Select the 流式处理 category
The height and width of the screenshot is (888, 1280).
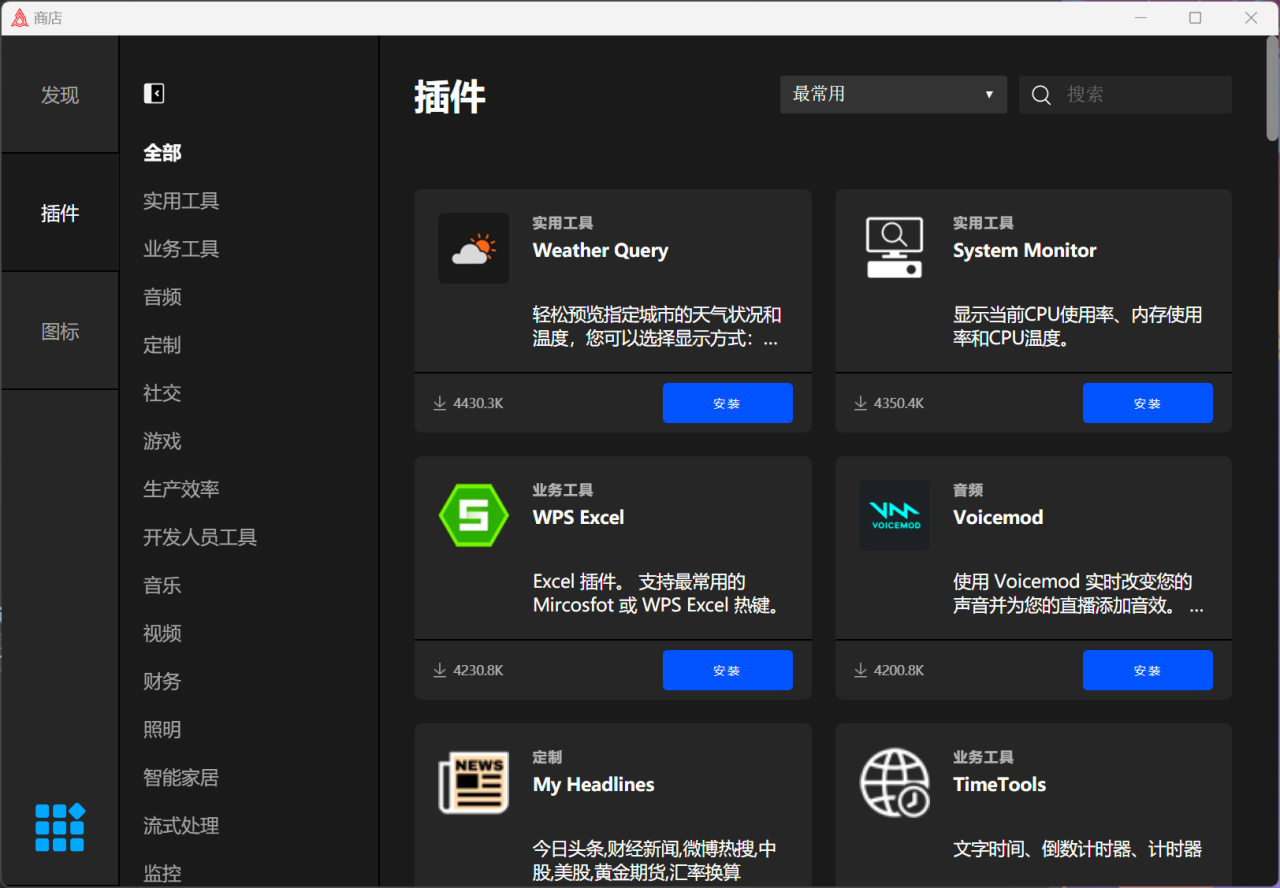point(181,824)
